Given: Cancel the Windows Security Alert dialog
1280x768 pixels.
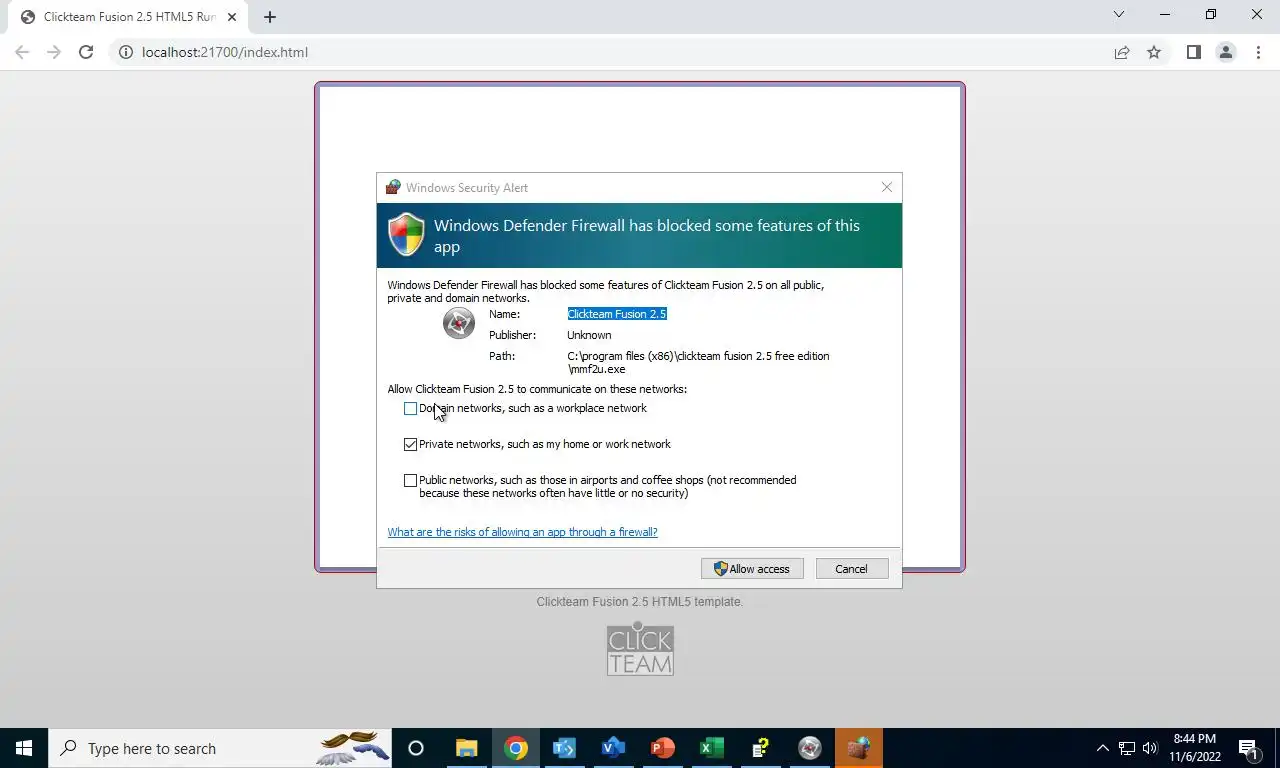Looking at the screenshot, I should (x=852, y=569).
